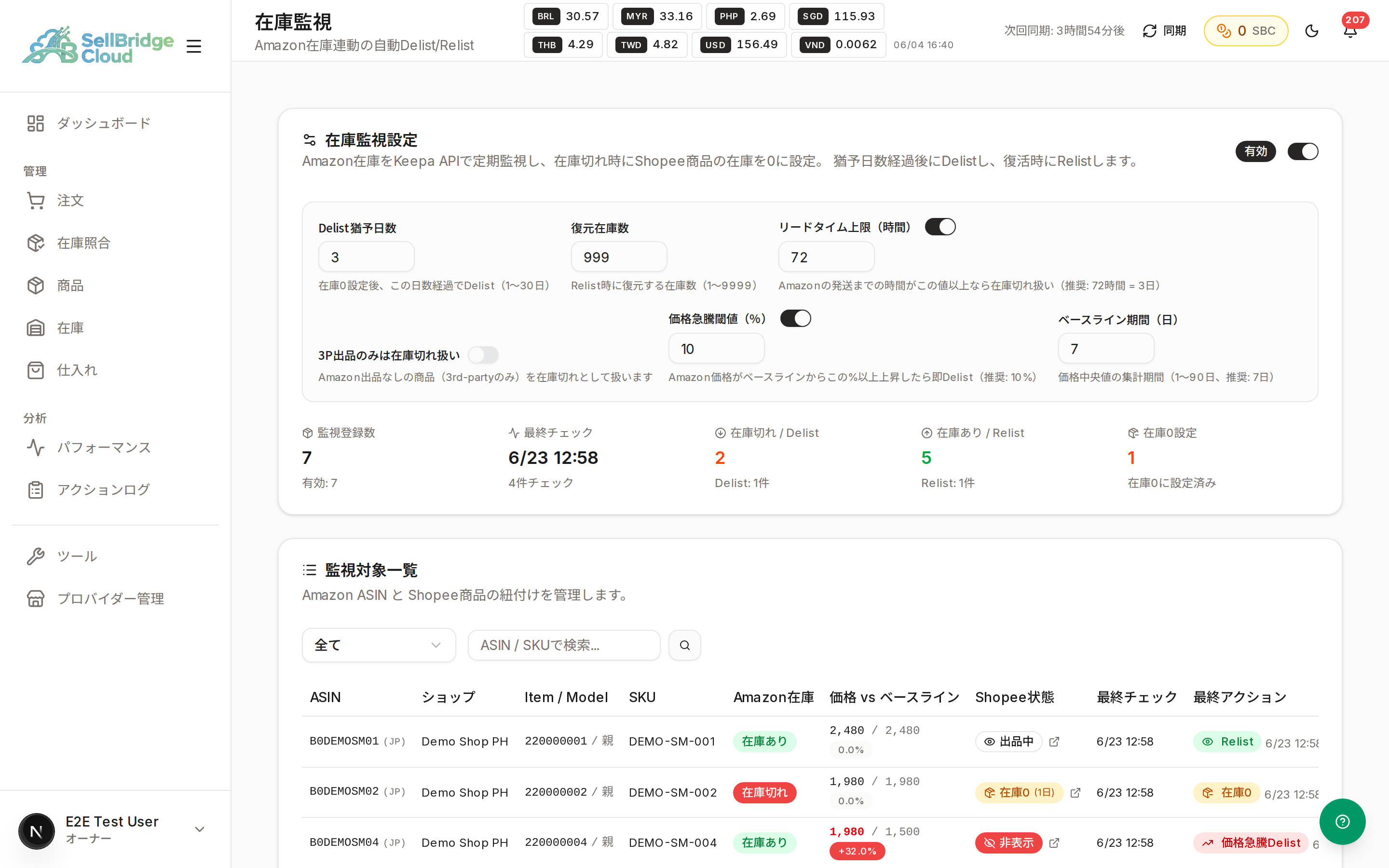The image size is (1389, 868).
Task: Open the 全て filter dropdown
Action: (379, 645)
